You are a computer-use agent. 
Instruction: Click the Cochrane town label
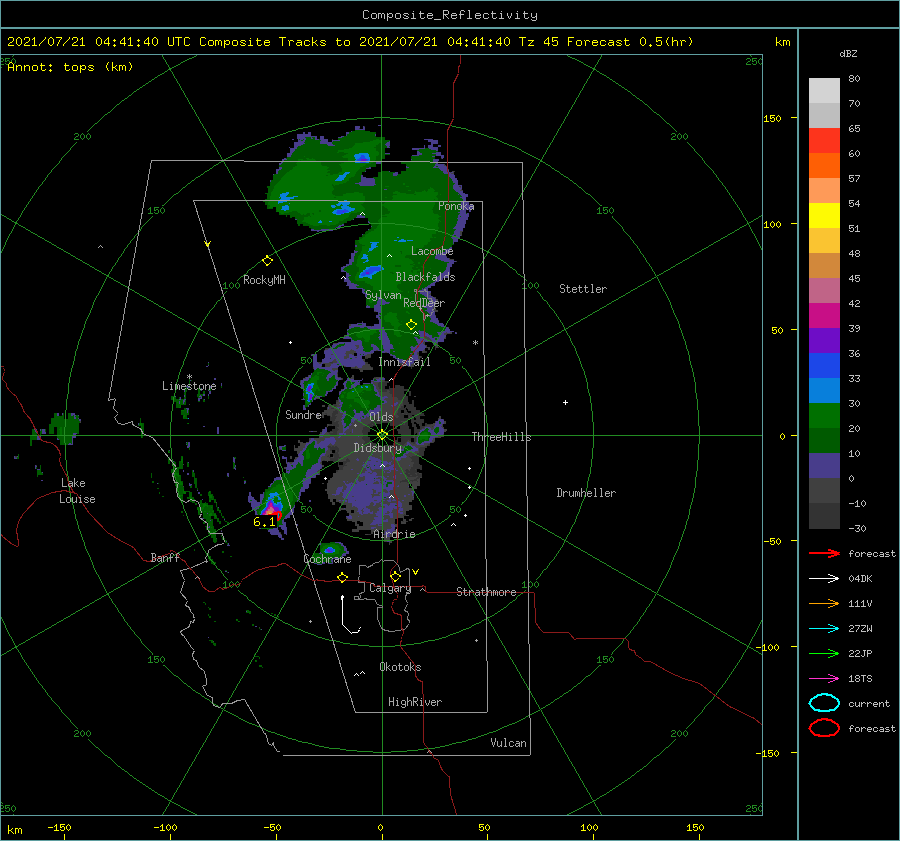pos(327,559)
